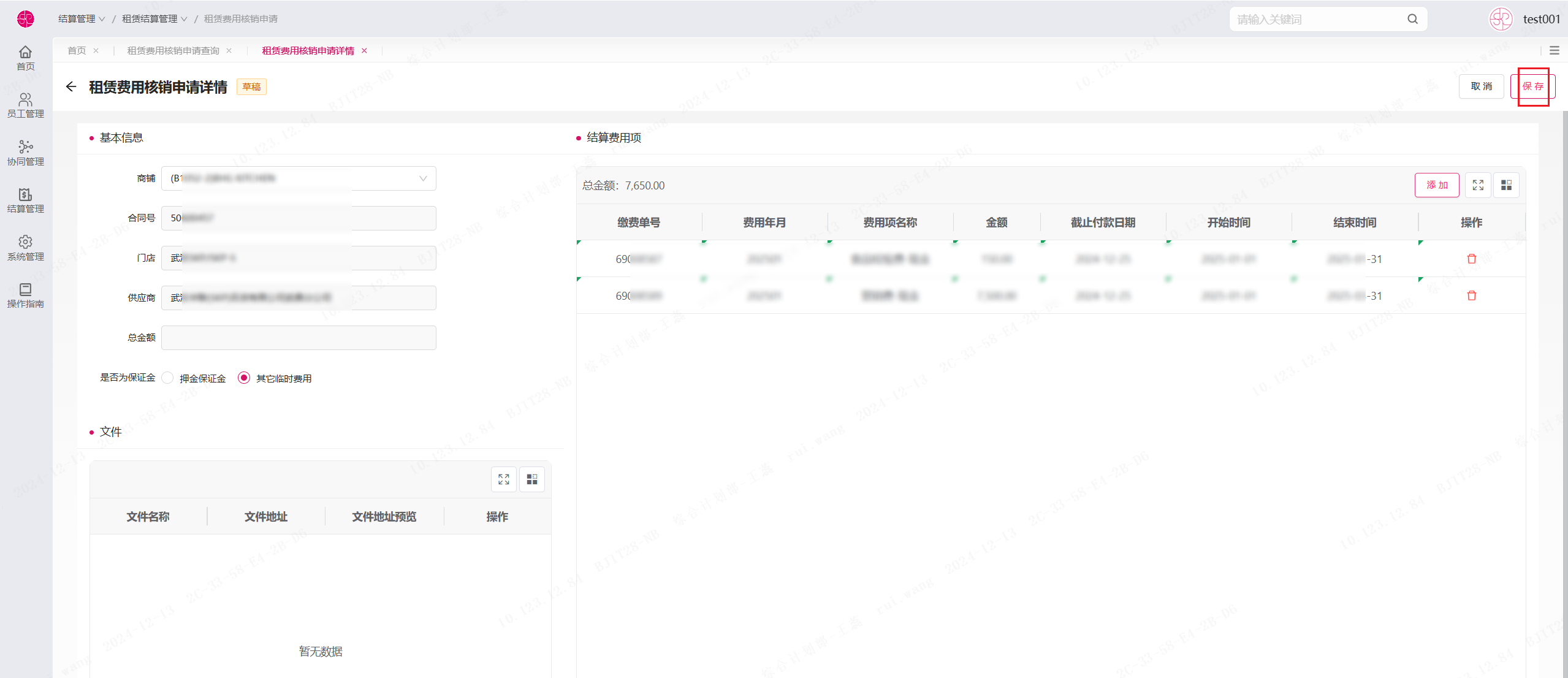The height and width of the screenshot is (678, 1568).
Task: Open column settings for 文件 table
Action: point(532,479)
